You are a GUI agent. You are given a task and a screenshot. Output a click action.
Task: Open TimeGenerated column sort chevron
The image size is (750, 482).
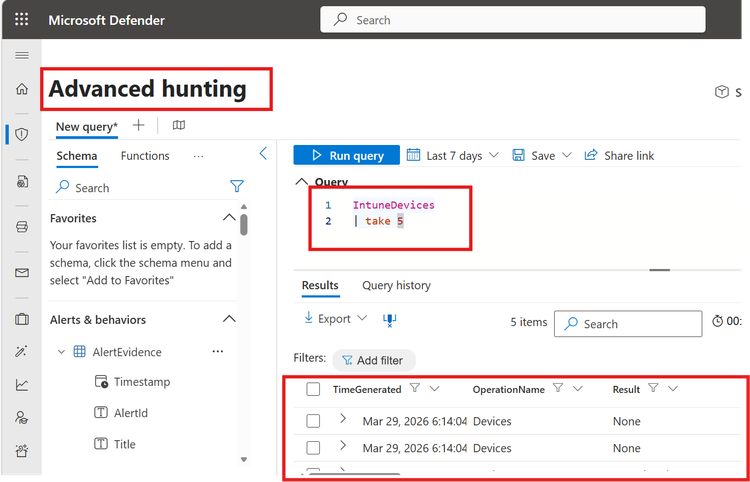pos(434,388)
